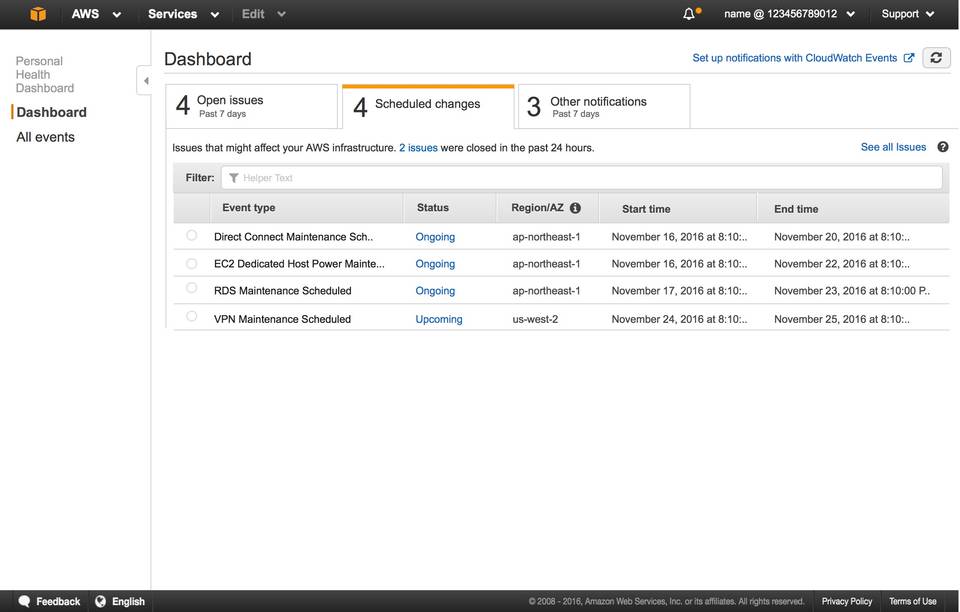Image resolution: width=960 pixels, height=612 pixels.
Task: Select the Direct Connect Maintenance event radio button
Action: click(191, 236)
